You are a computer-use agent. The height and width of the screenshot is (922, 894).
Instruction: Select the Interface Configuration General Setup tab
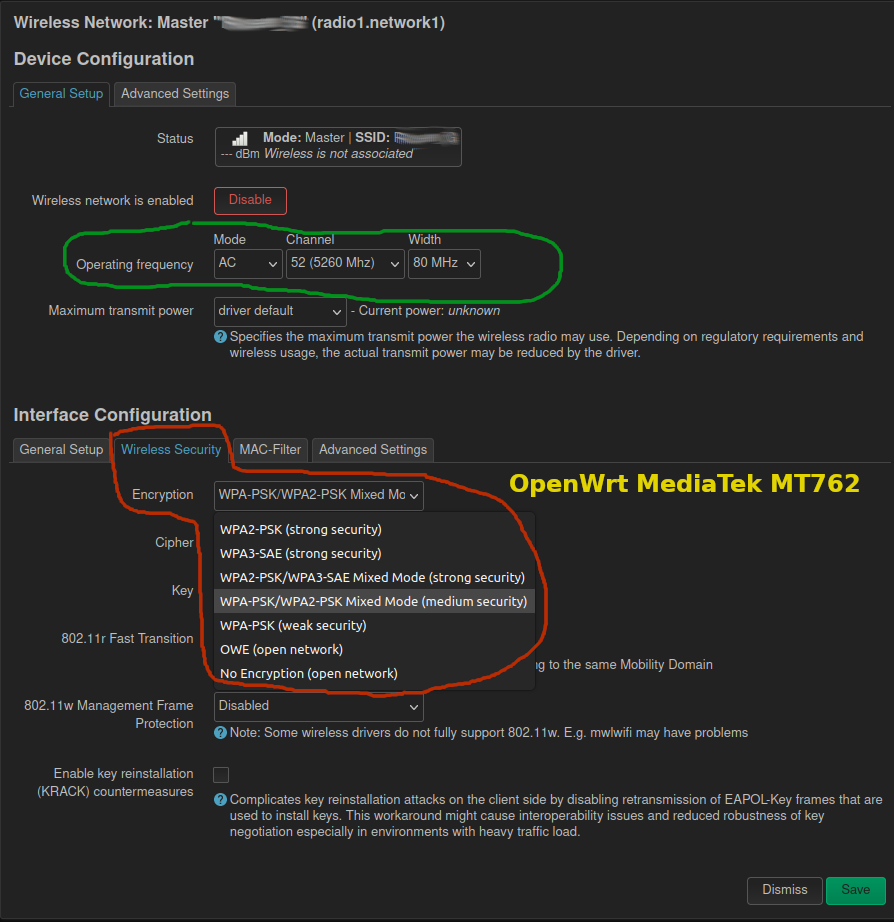[x=61, y=450]
